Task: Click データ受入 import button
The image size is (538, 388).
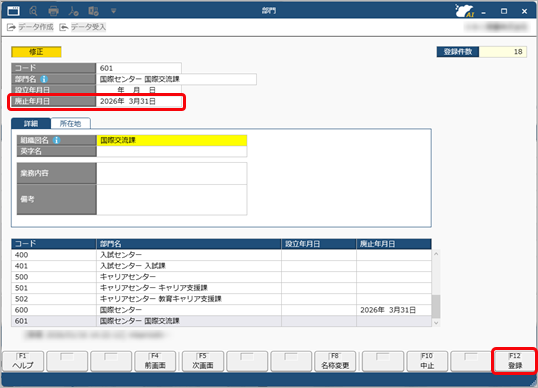Action: (82, 27)
